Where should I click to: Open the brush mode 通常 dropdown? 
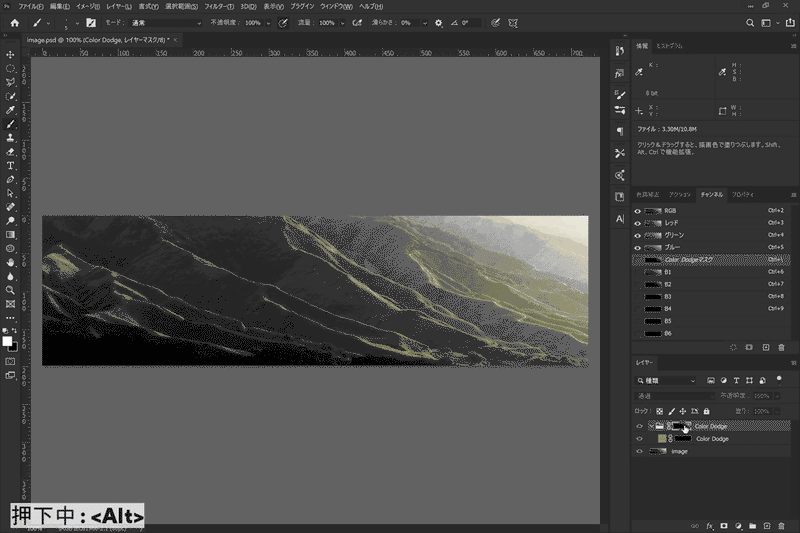tap(166, 23)
